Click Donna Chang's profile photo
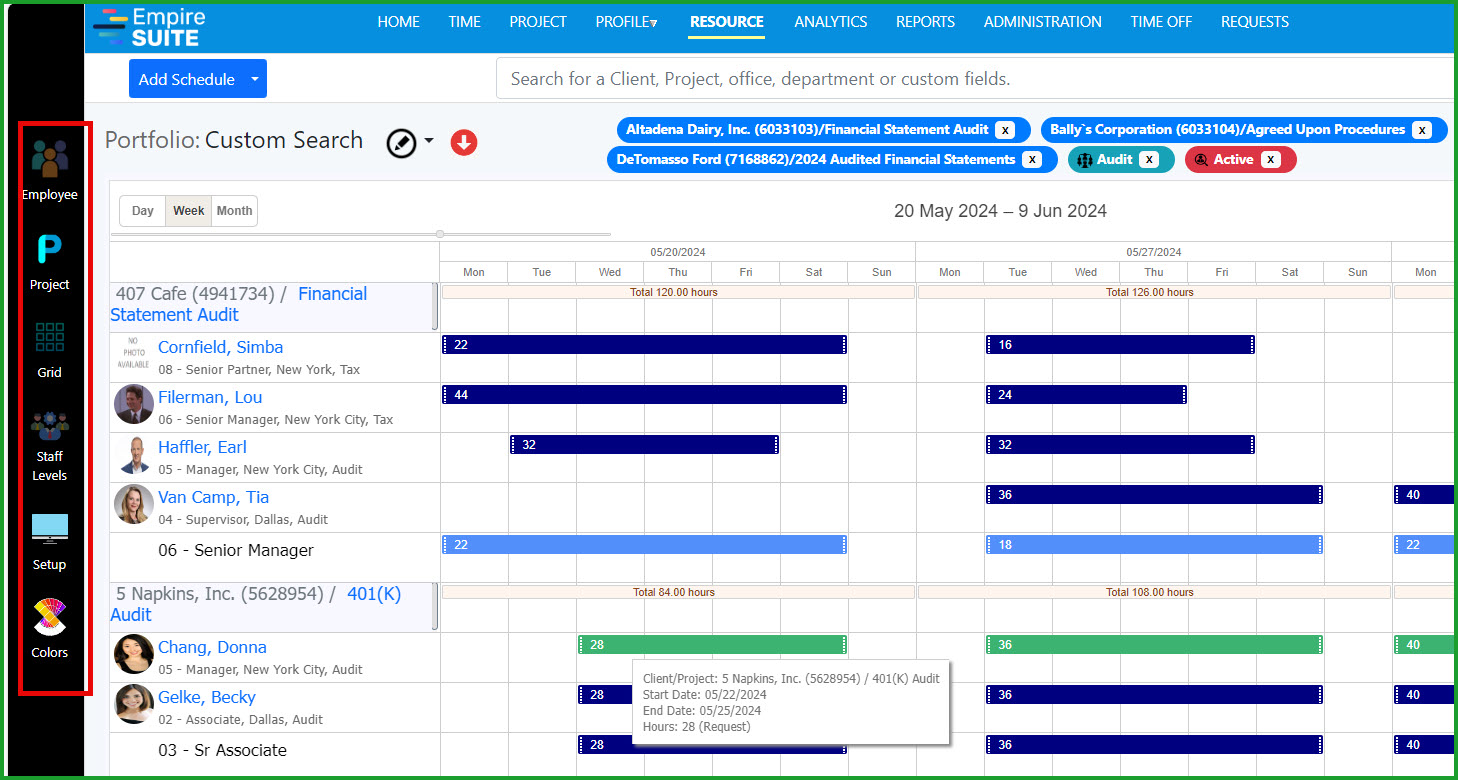The width and height of the screenshot is (1458, 780). pos(134,655)
